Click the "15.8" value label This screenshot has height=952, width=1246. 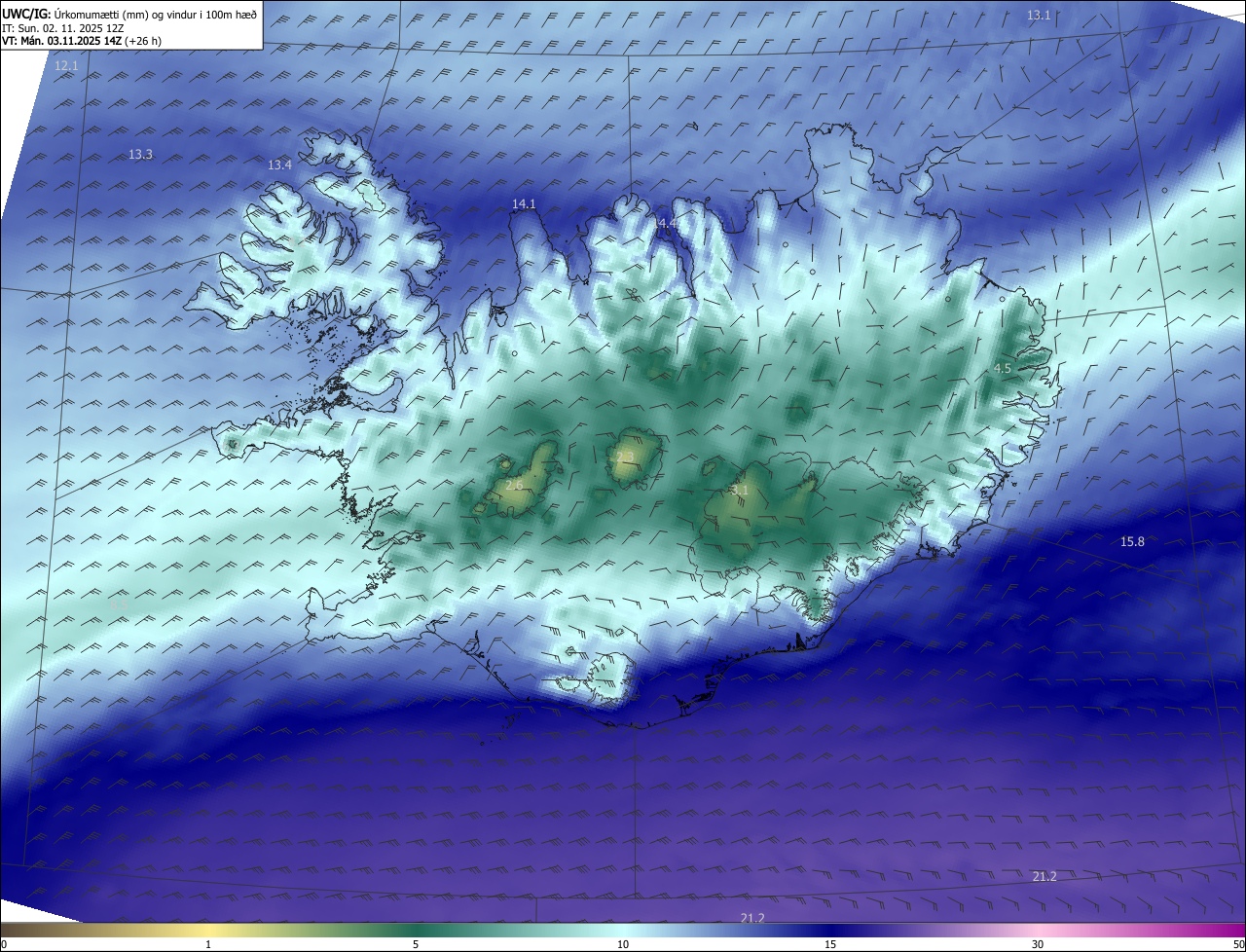tap(1132, 541)
